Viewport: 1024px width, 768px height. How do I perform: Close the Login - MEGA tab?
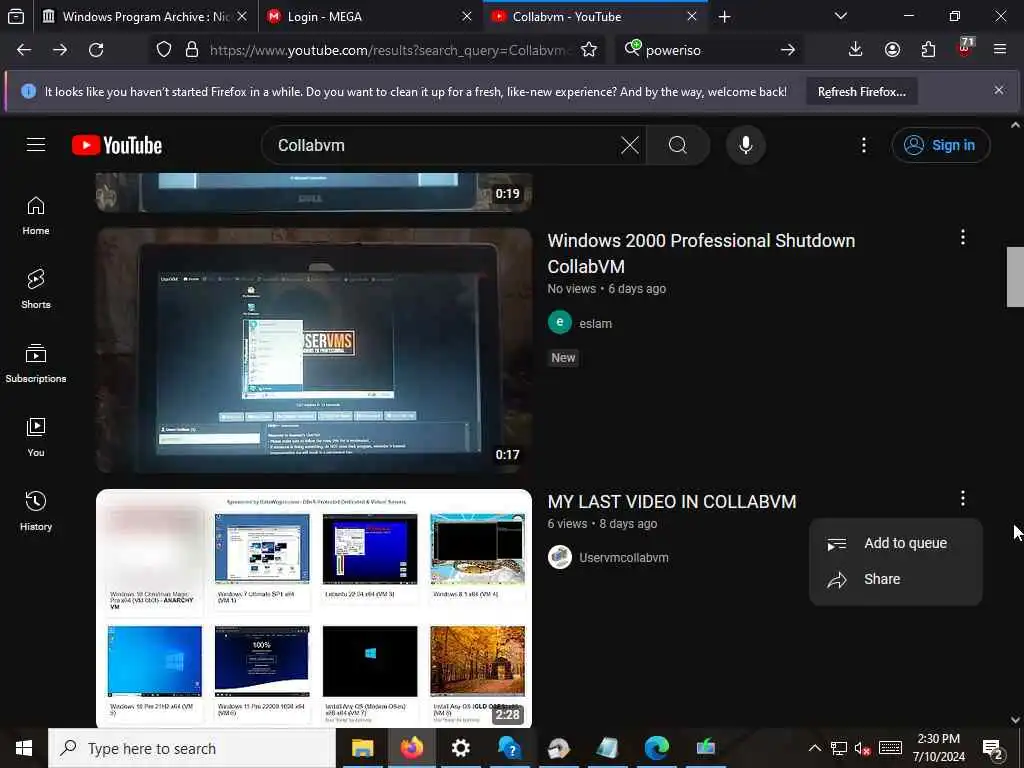[x=466, y=16]
